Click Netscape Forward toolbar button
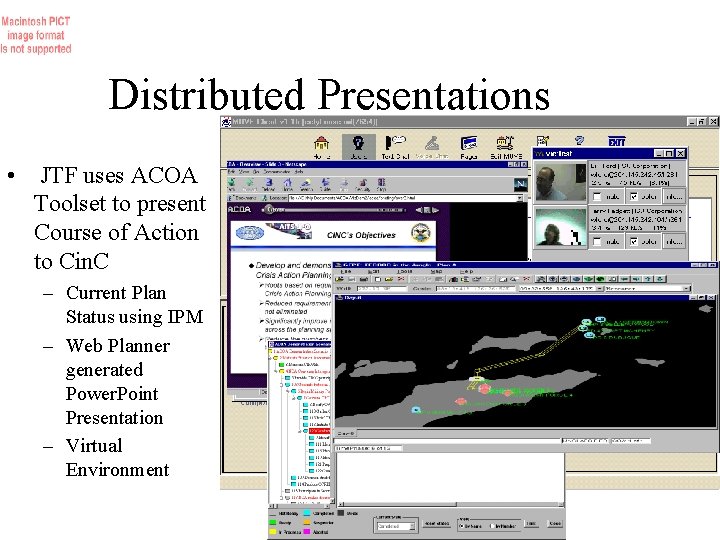The width and height of the screenshot is (720, 540). coord(249,185)
